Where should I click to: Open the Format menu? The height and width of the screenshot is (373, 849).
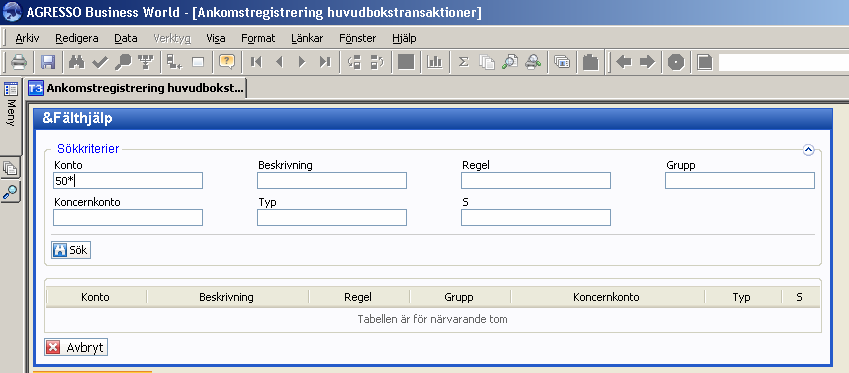(x=258, y=38)
